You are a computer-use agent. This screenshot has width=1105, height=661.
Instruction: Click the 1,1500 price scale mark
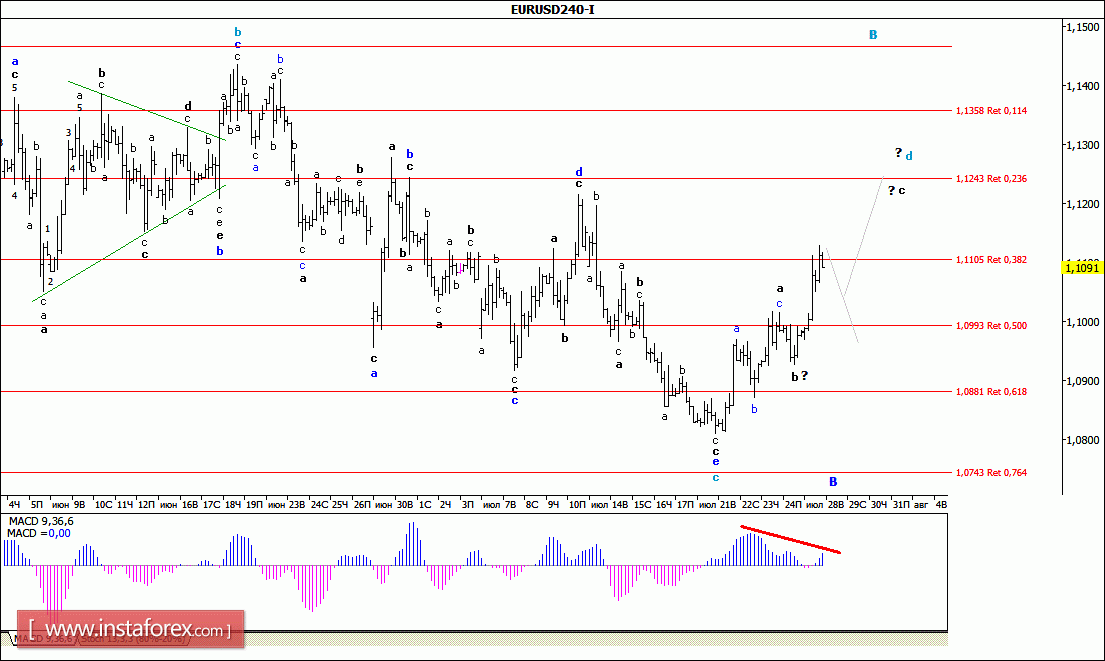pyautogui.click(x=1083, y=27)
